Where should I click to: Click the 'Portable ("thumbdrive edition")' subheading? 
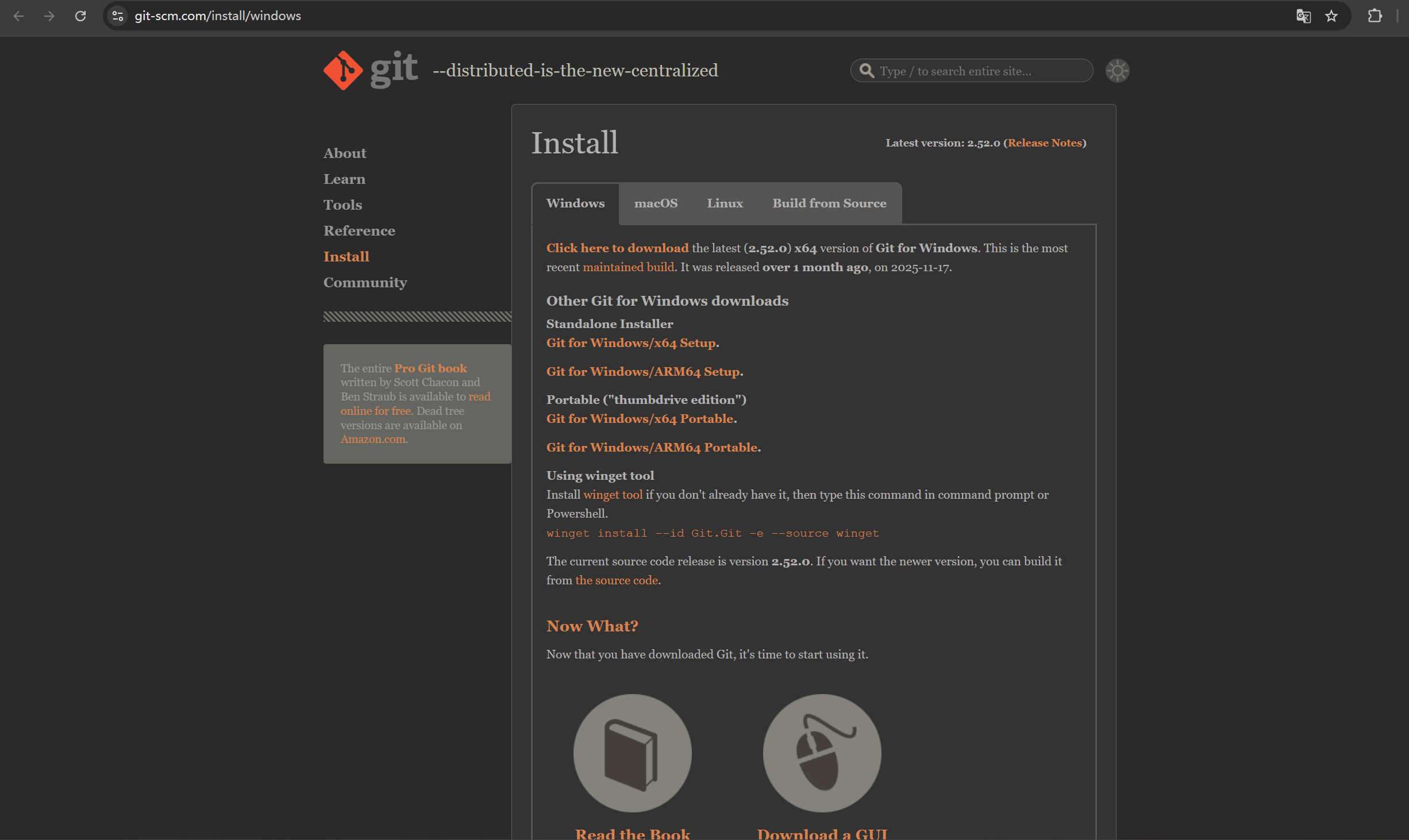[x=646, y=400]
